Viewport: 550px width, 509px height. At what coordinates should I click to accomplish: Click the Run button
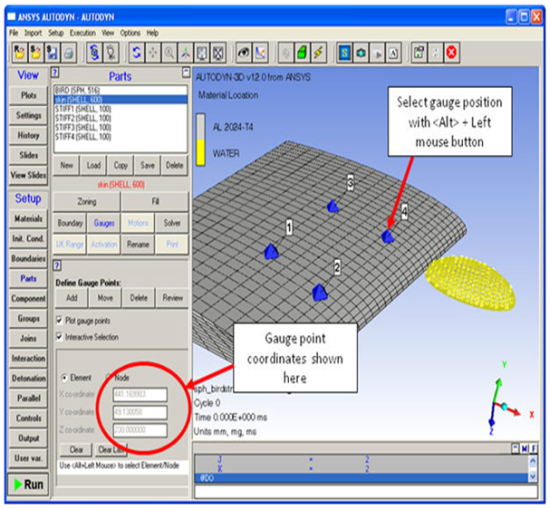click(x=28, y=484)
